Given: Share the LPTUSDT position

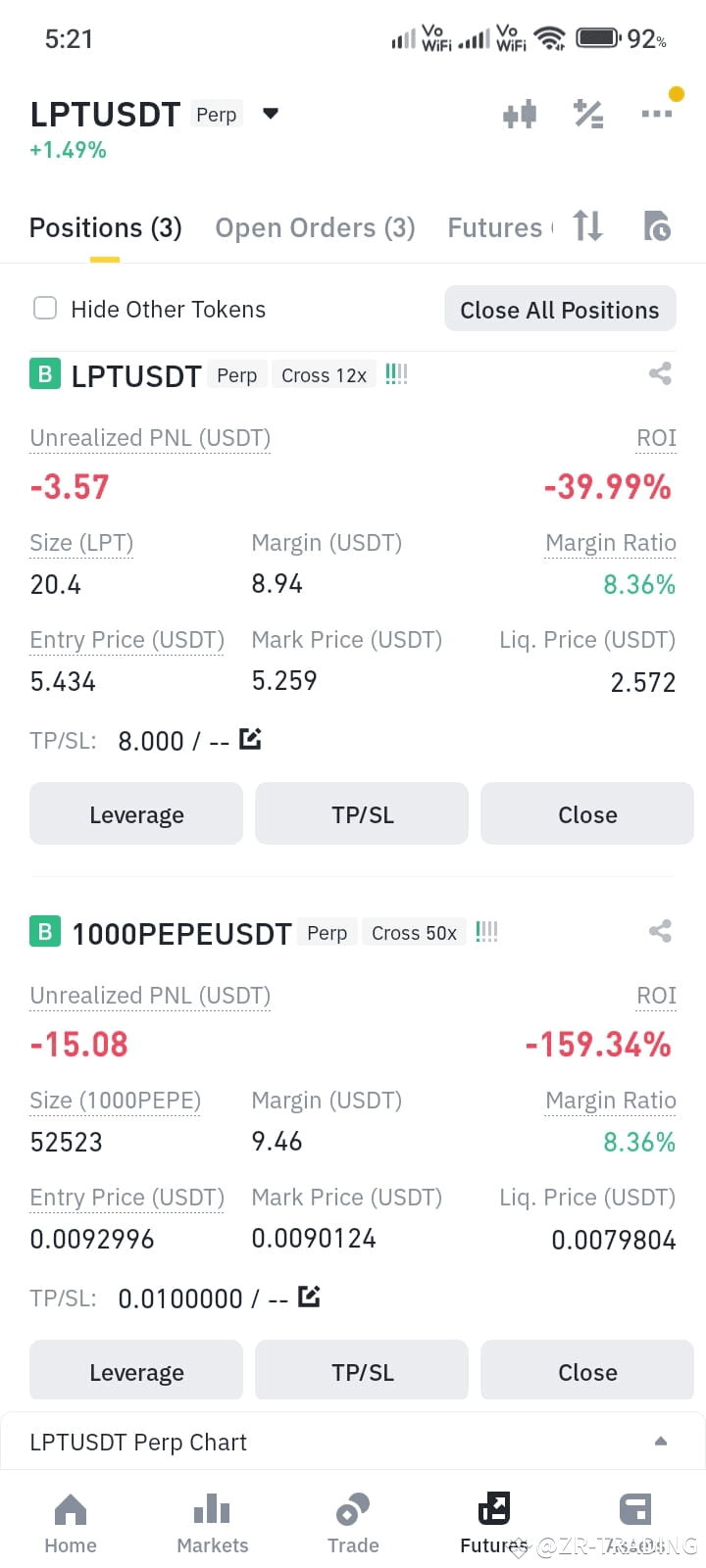Looking at the screenshot, I should tap(660, 373).
